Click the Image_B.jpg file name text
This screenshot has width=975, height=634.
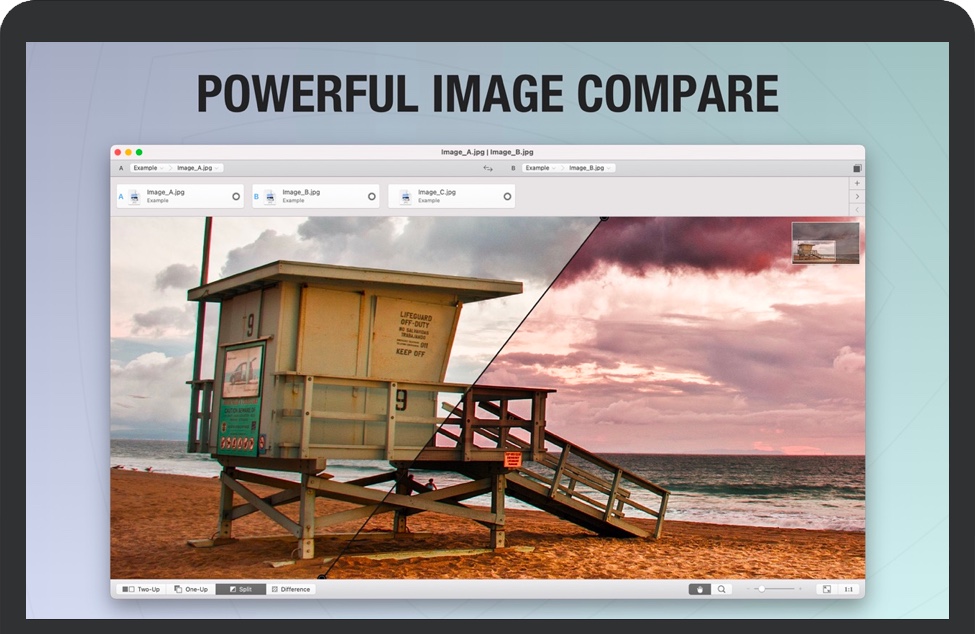pyautogui.click(x=301, y=192)
